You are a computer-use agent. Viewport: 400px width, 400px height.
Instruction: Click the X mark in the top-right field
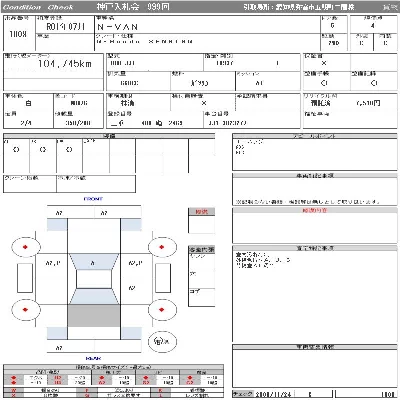pyautogui.click(x=324, y=63)
